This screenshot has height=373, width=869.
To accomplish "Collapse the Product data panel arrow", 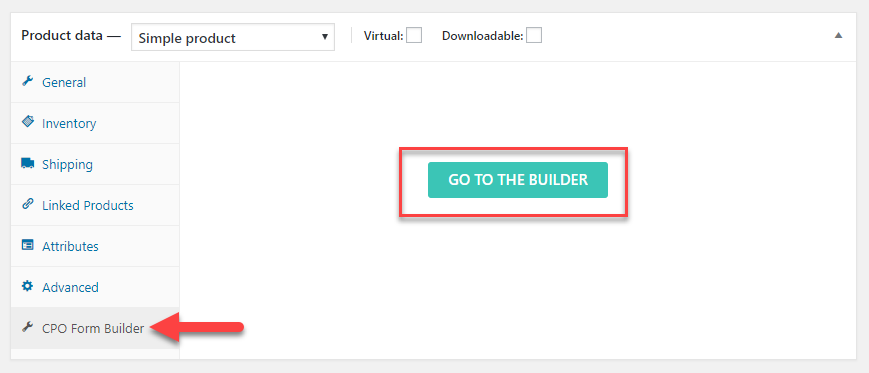I will (x=839, y=35).
